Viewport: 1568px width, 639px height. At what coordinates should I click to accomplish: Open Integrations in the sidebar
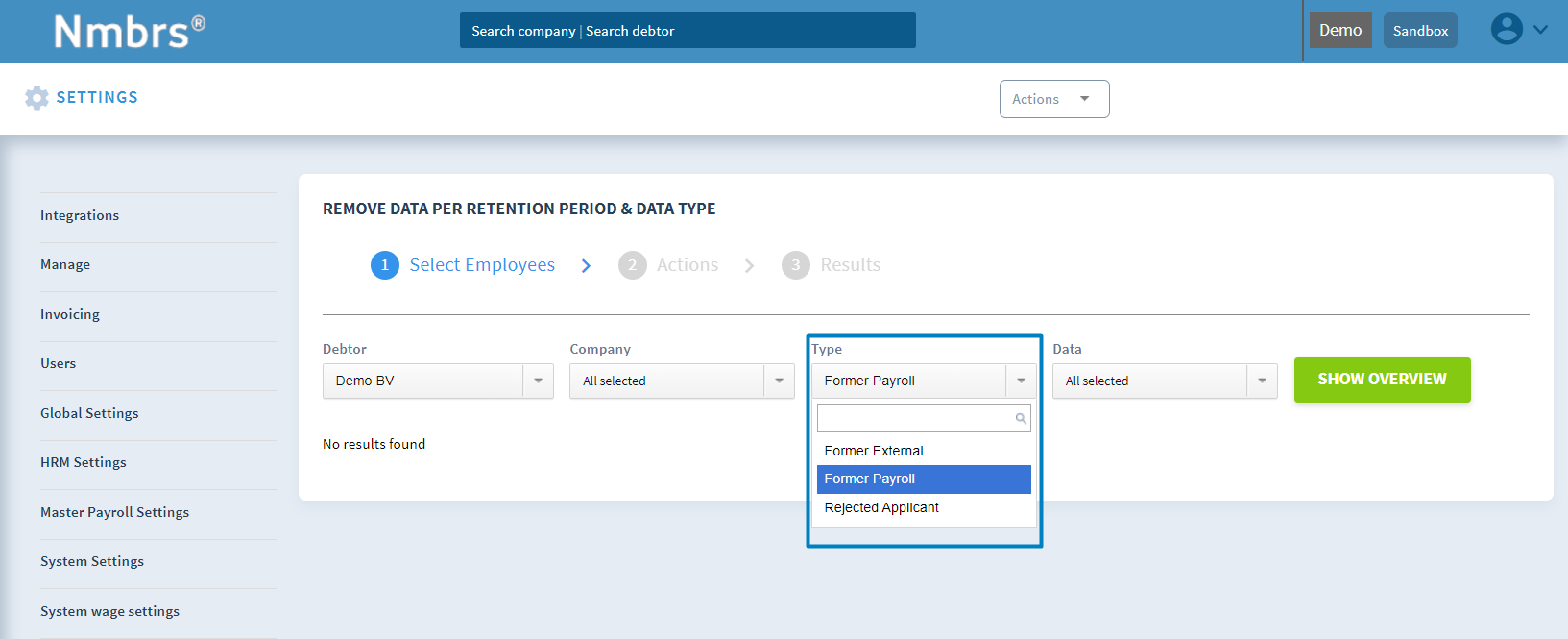coord(80,215)
